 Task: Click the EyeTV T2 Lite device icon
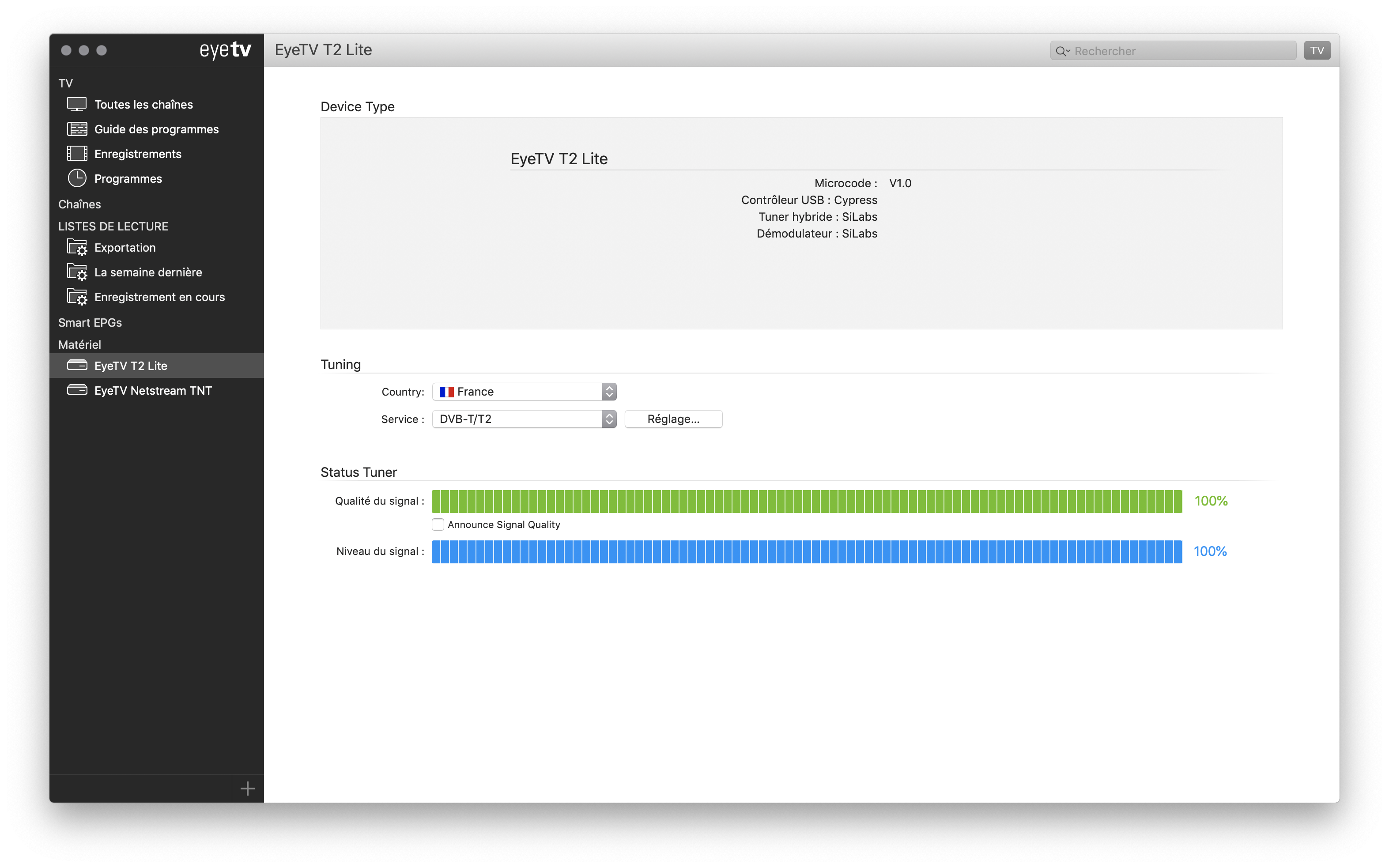point(77,366)
